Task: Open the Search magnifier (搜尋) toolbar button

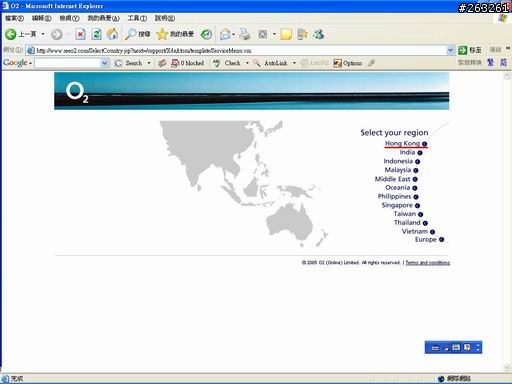Action: click(x=137, y=34)
